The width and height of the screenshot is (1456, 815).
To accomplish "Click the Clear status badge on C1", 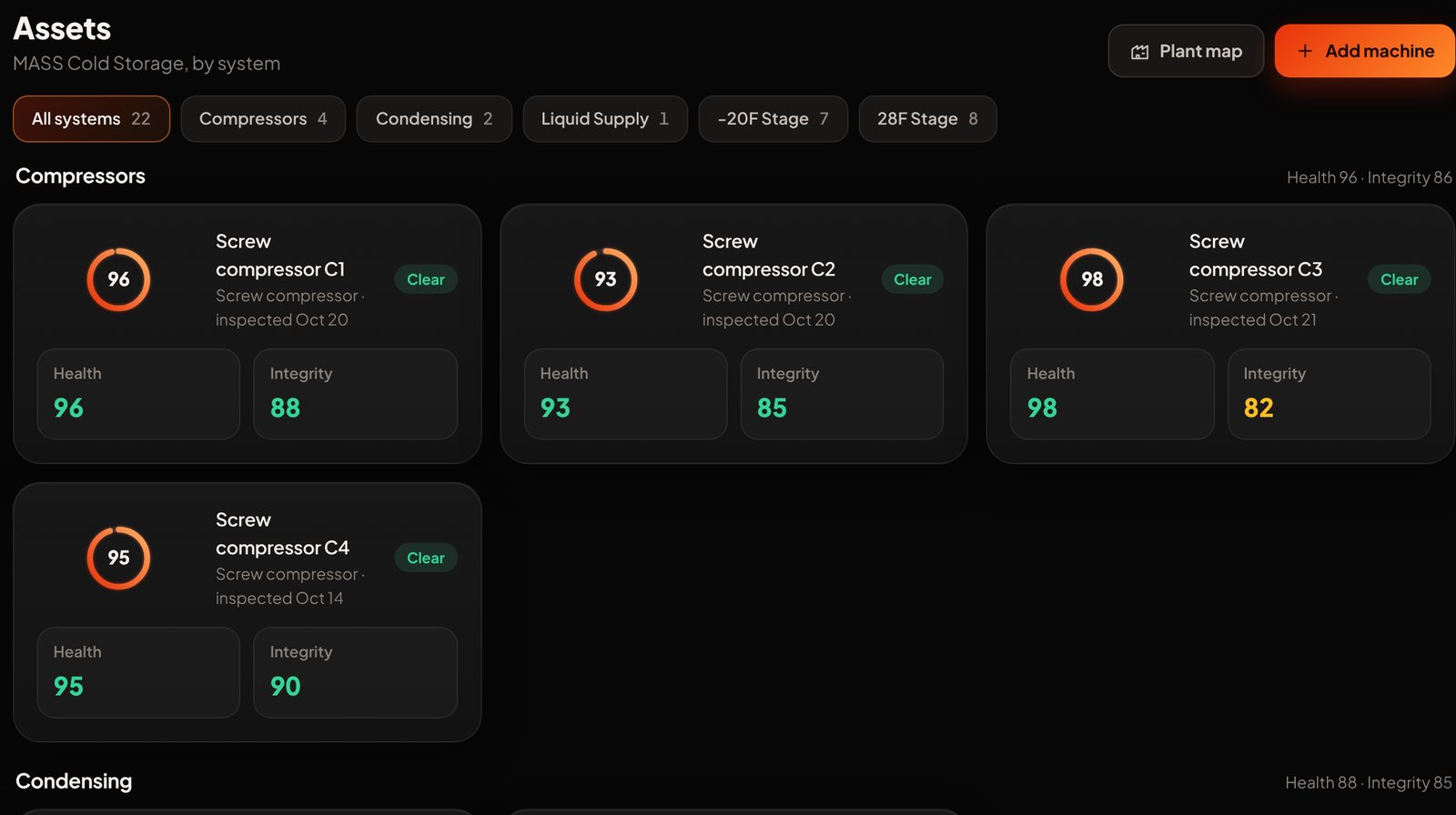I will (426, 279).
